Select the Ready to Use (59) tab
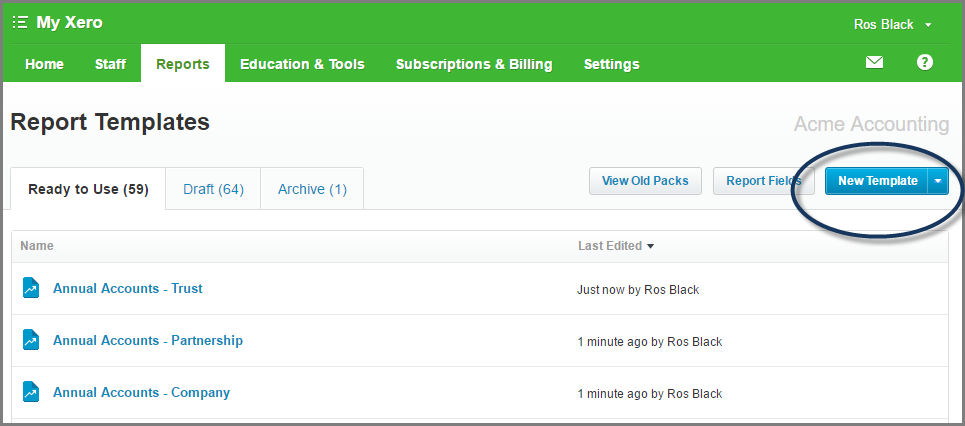This screenshot has height=426, width=965. tap(89, 189)
